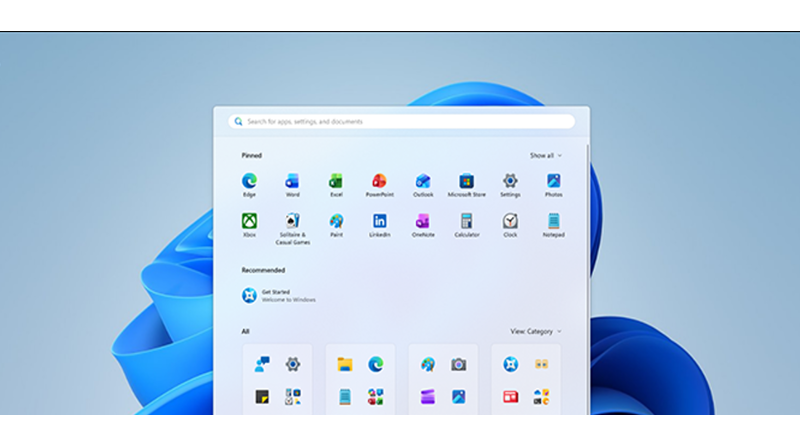Image resolution: width=800 pixels, height=445 pixels.
Task: Open the pinned Outlook app
Action: (x=423, y=185)
